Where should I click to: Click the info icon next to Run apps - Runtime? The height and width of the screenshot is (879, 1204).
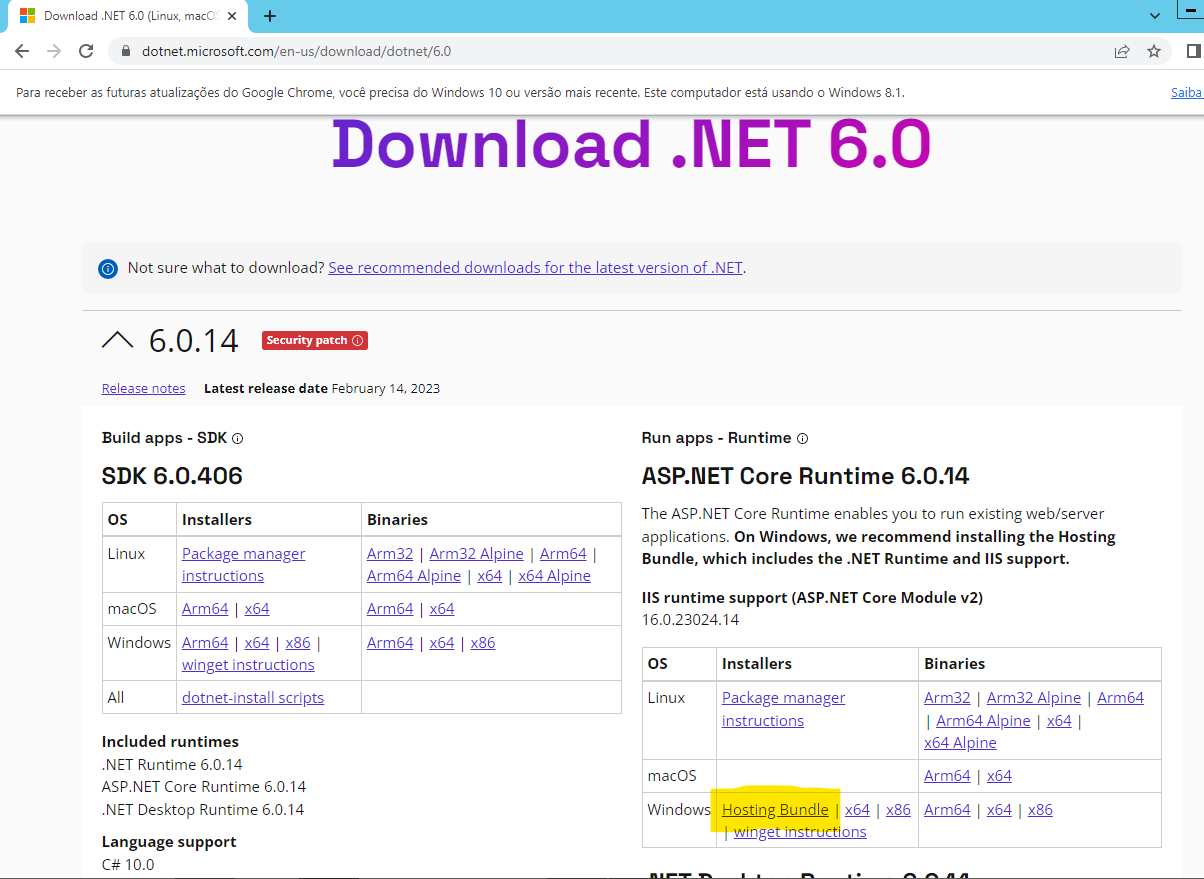(x=802, y=438)
